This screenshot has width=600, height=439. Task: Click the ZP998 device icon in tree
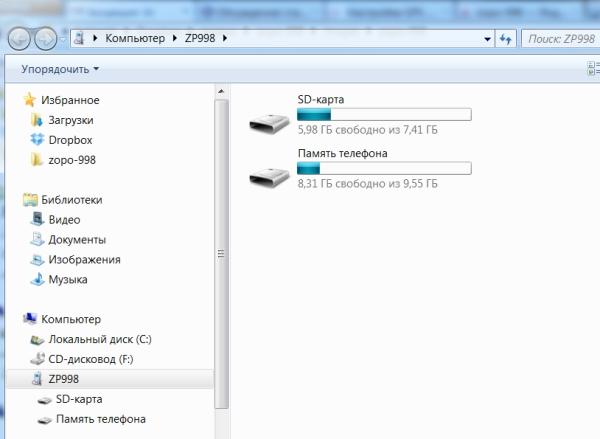(37, 379)
